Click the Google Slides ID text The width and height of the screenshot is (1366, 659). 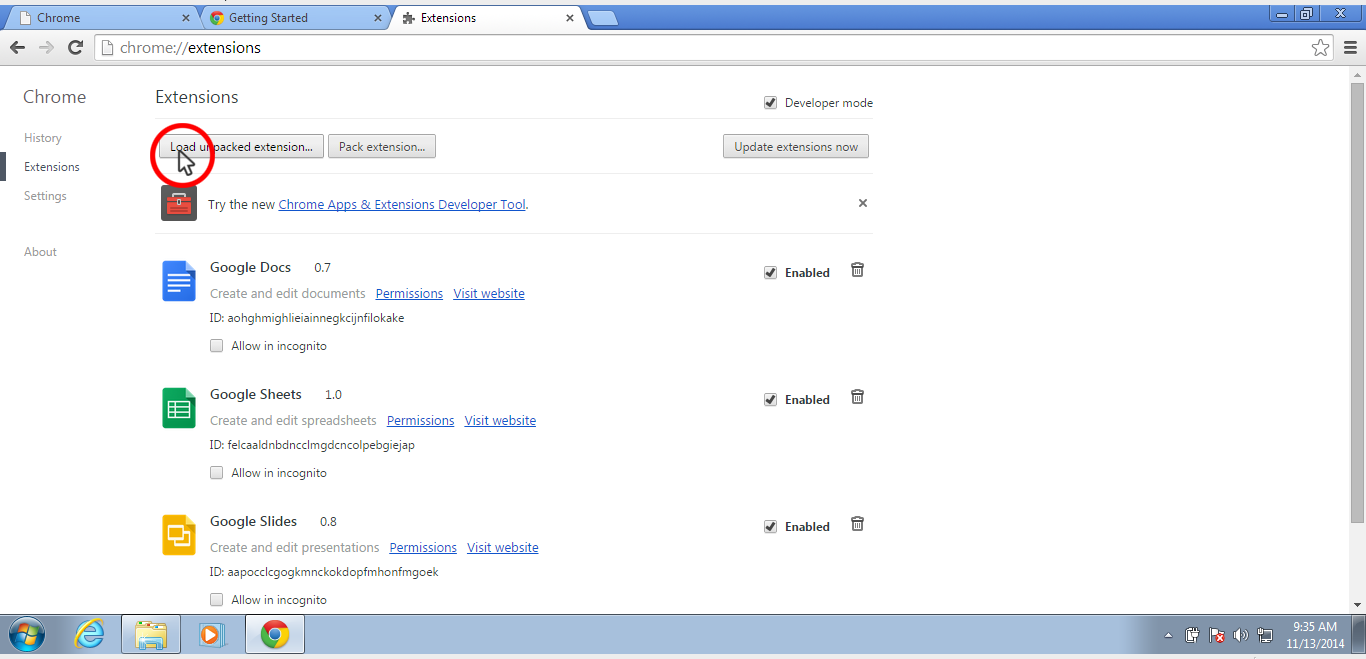click(x=324, y=572)
